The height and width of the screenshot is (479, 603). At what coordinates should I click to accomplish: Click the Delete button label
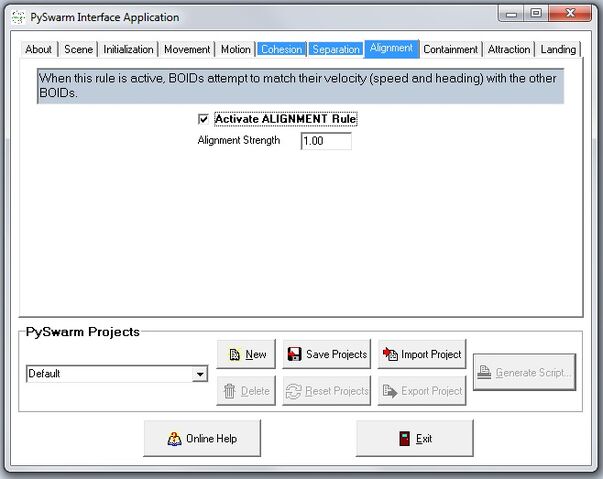click(x=255, y=391)
